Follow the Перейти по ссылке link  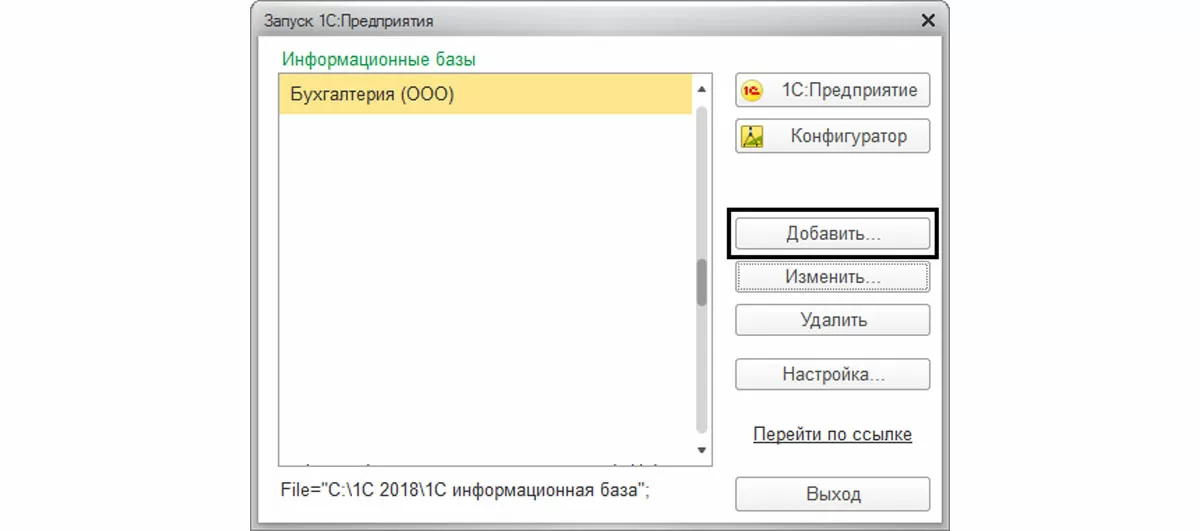(832, 434)
